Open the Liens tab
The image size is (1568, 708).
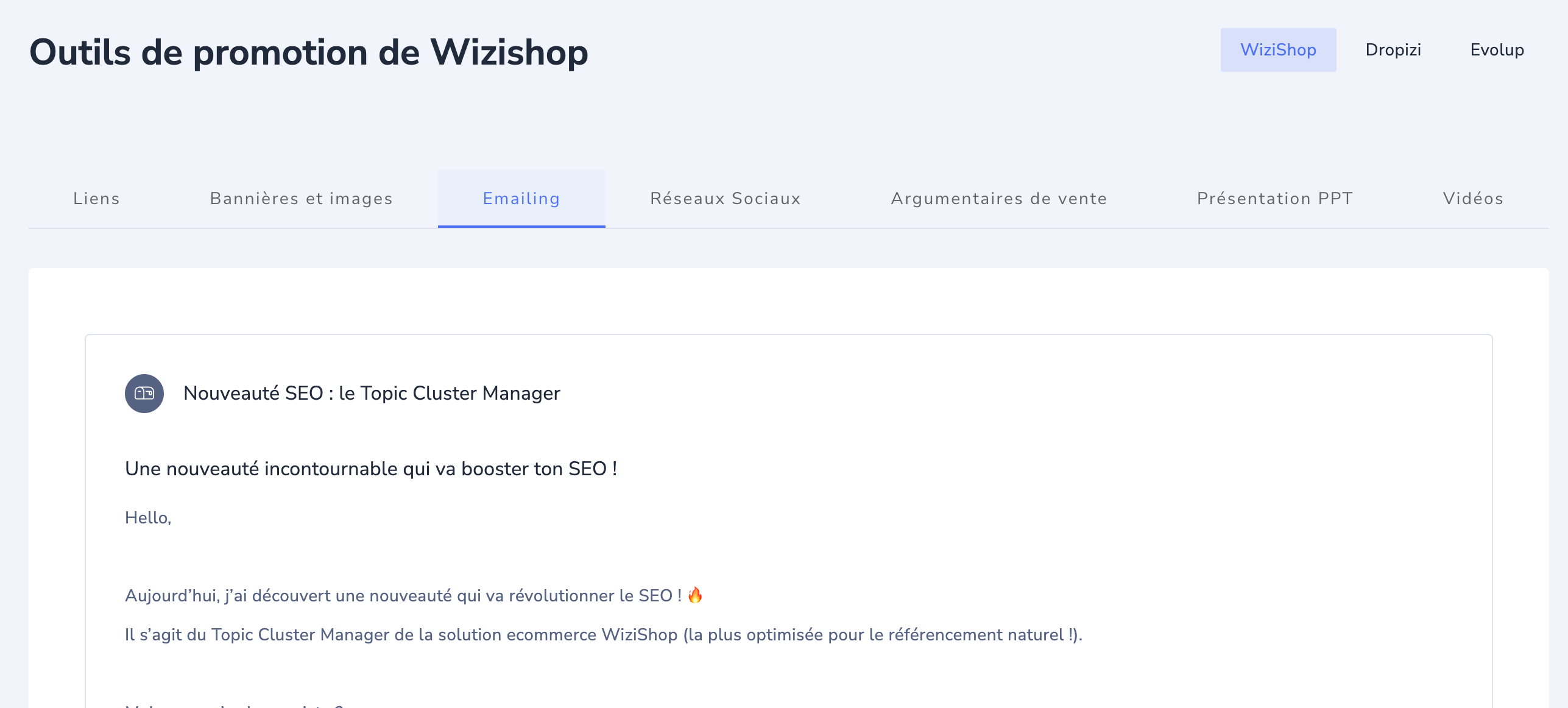(96, 199)
